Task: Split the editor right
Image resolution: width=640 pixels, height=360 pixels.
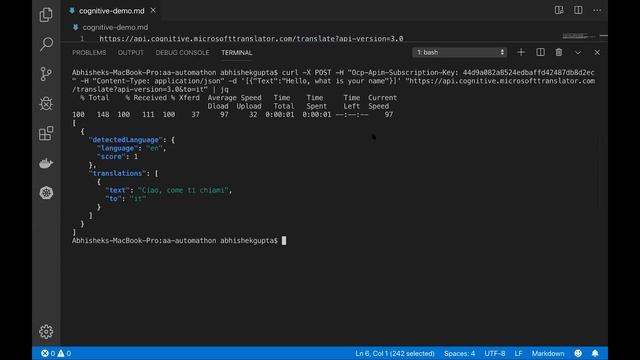Action: click(x=578, y=10)
